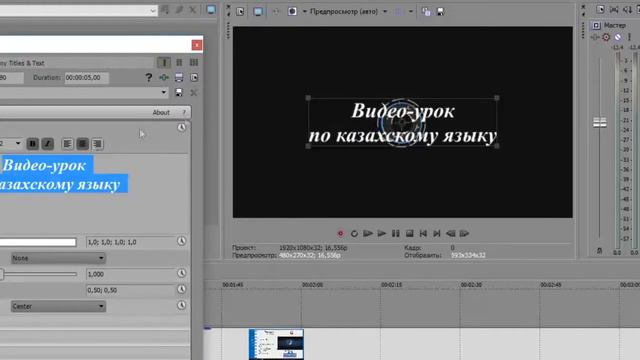Image resolution: width=640 pixels, height=360 pixels.
Task: Pause playback in the preview window
Action: click(x=396, y=233)
